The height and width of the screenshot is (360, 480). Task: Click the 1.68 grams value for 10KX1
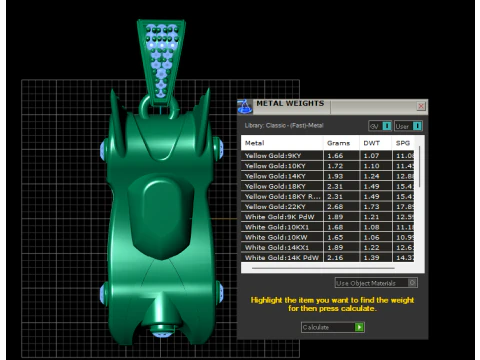coord(335,227)
